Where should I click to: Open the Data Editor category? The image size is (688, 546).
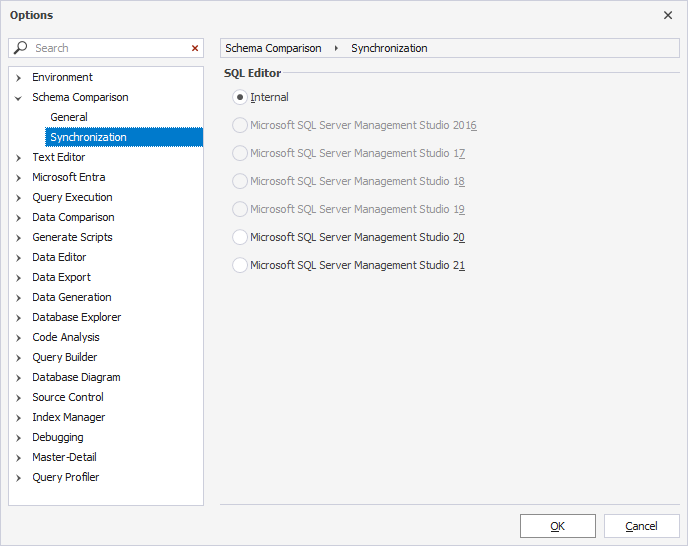[59, 257]
